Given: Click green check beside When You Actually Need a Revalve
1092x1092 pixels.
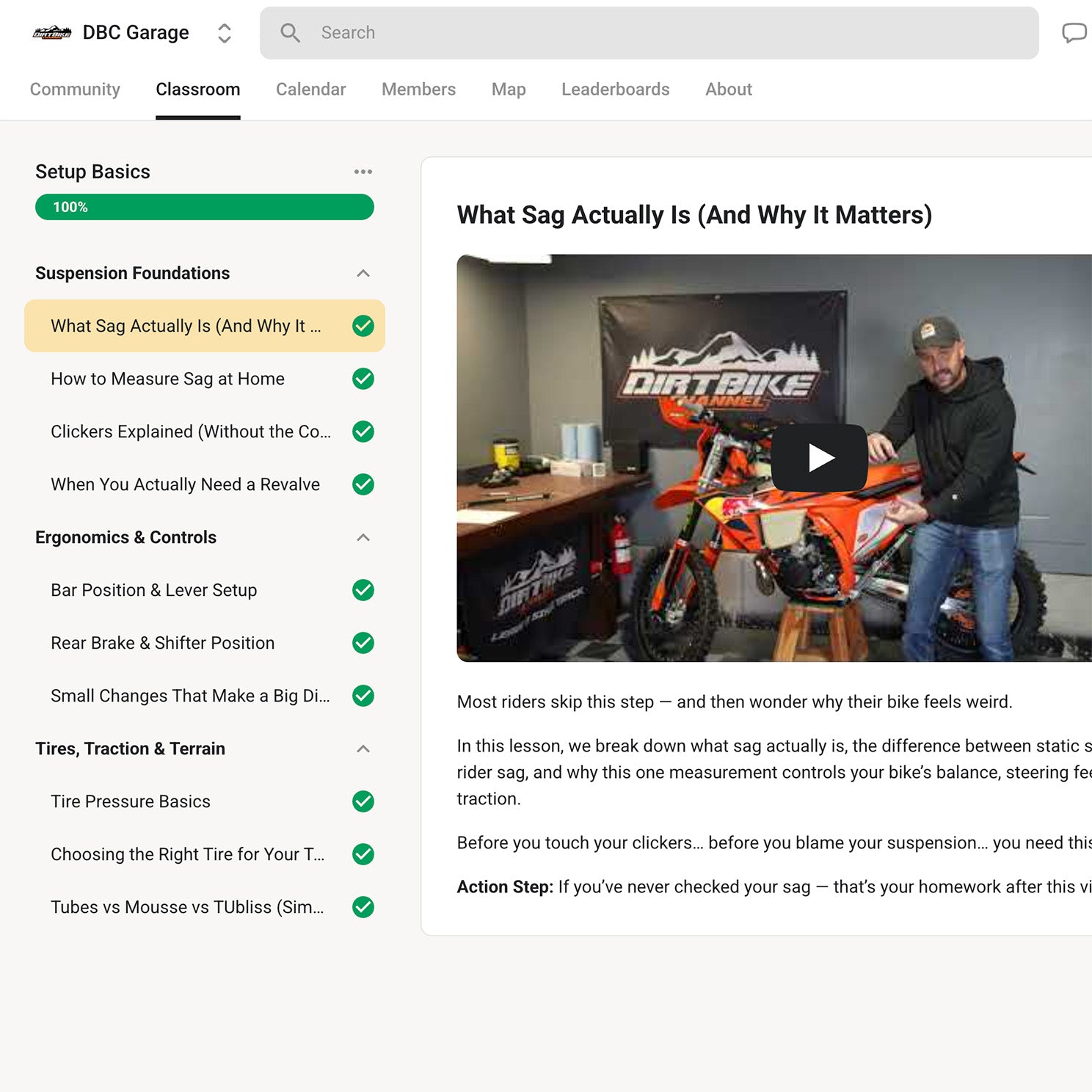Looking at the screenshot, I should pos(363,484).
